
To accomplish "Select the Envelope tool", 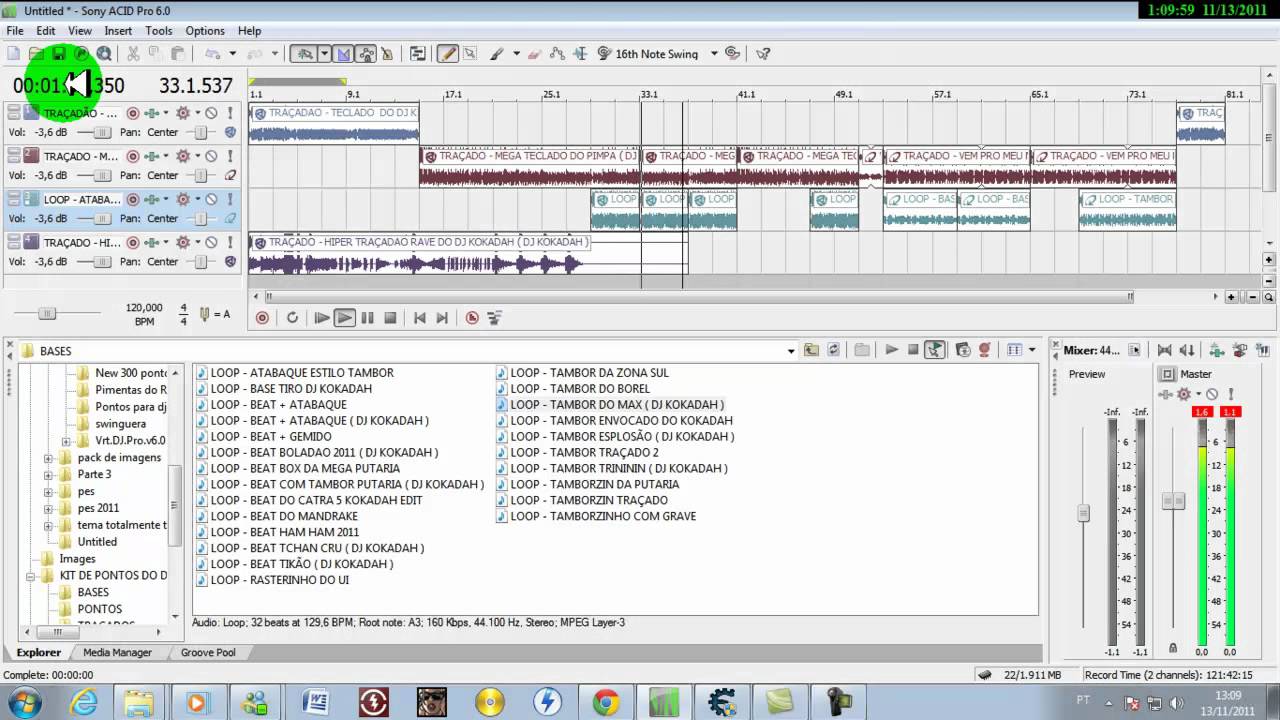I will 557,54.
